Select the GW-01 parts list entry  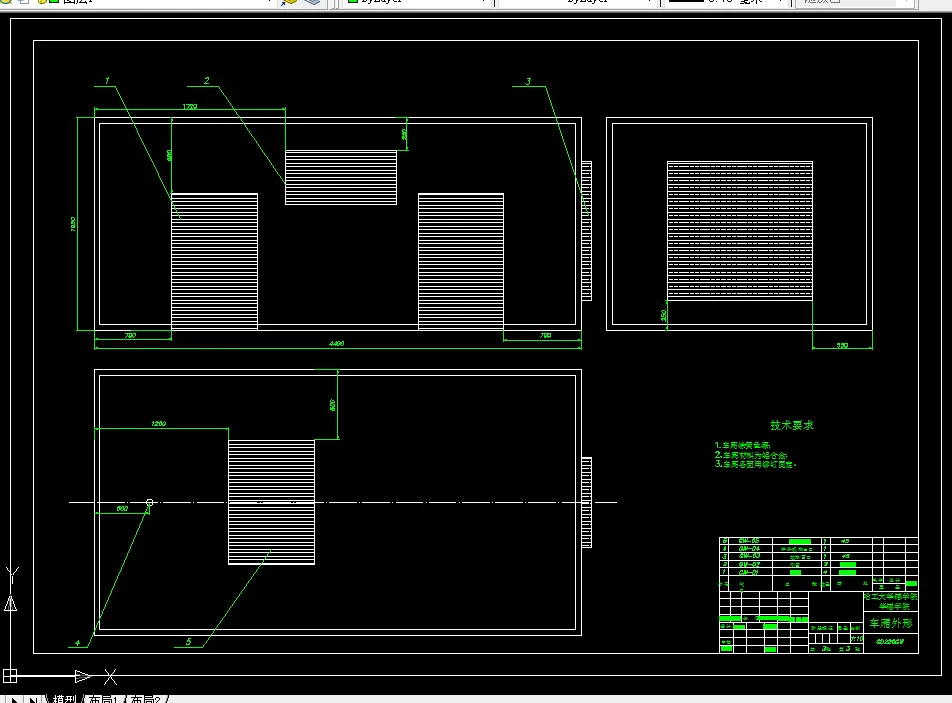click(x=749, y=572)
